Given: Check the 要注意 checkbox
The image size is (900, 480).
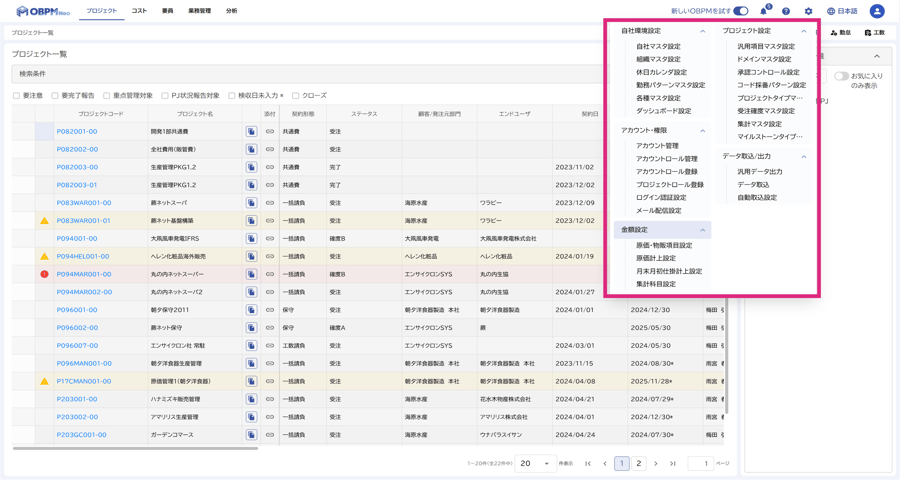Looking at the screenshot, I should pos(17,96).
